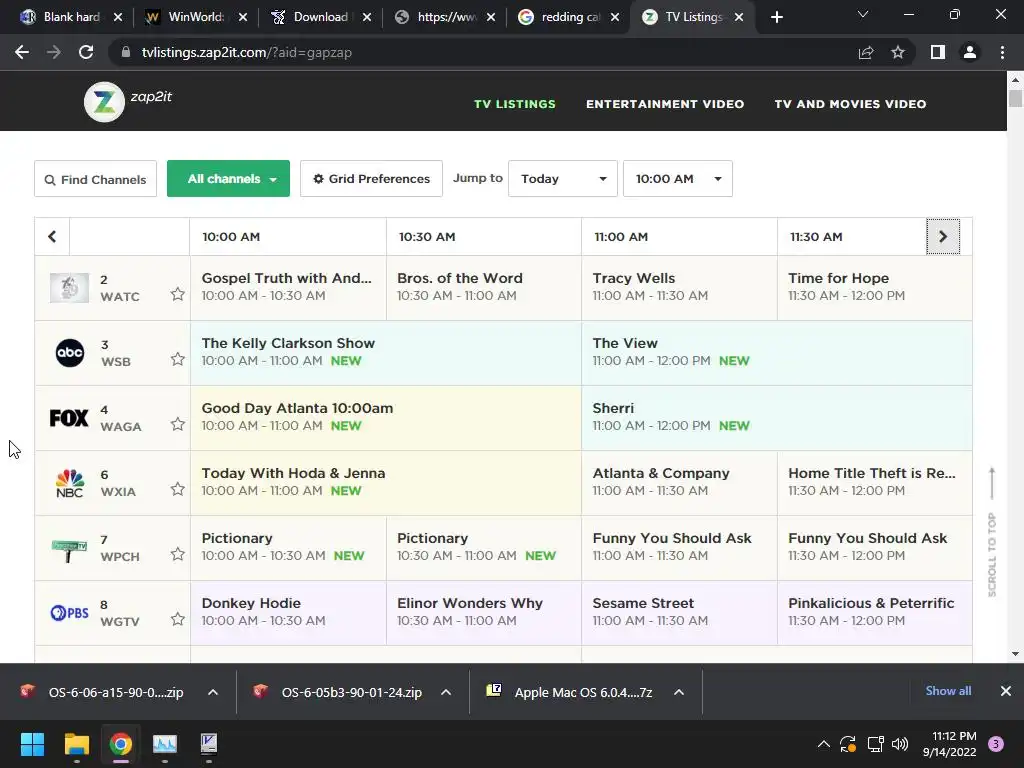Open the TV AND MOVIES VIDEO menu
This screenshot has height=768, width=1024.
coord(850,104)
